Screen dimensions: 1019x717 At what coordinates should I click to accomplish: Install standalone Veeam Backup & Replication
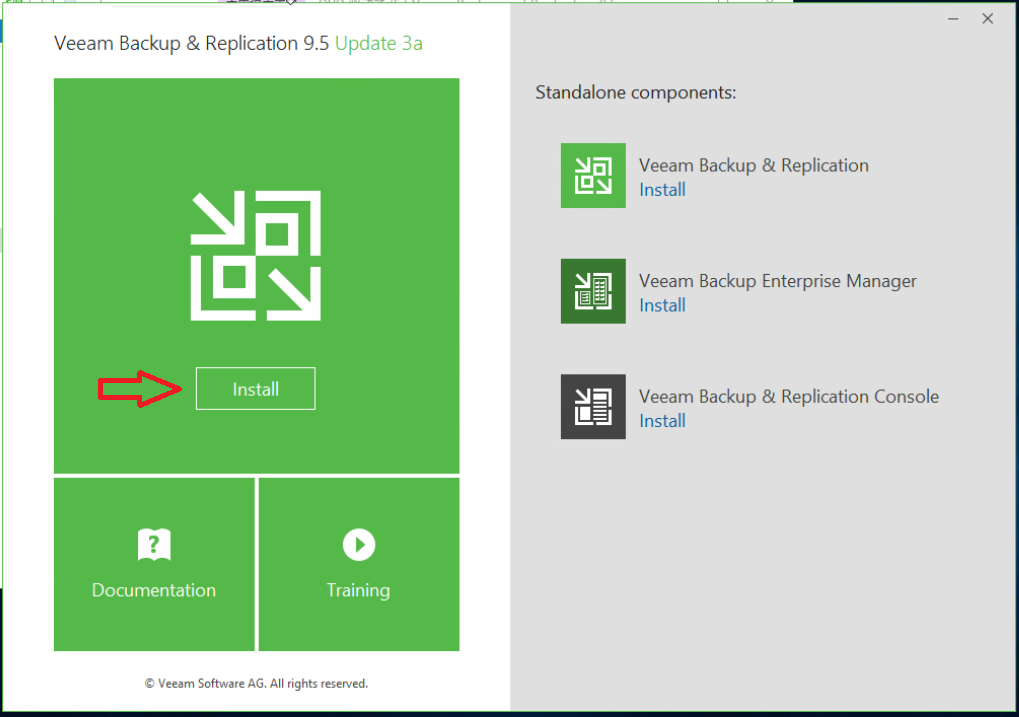pyautogui.click(x=662, y=190)
